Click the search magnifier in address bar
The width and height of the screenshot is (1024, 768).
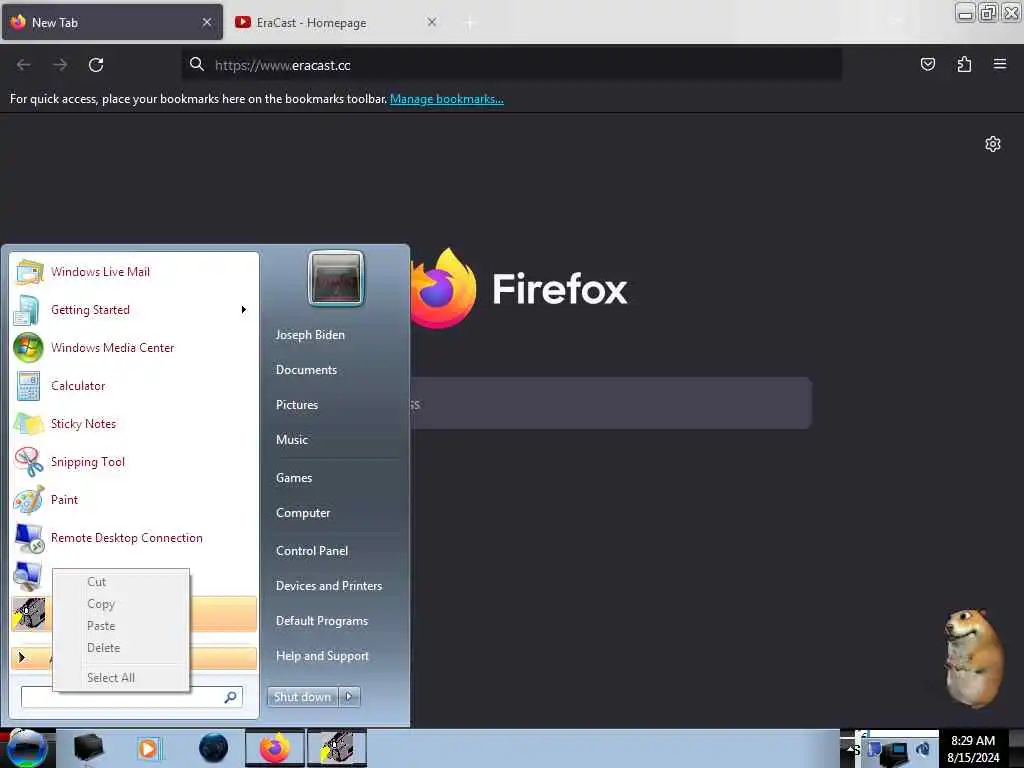pos(197,64)
